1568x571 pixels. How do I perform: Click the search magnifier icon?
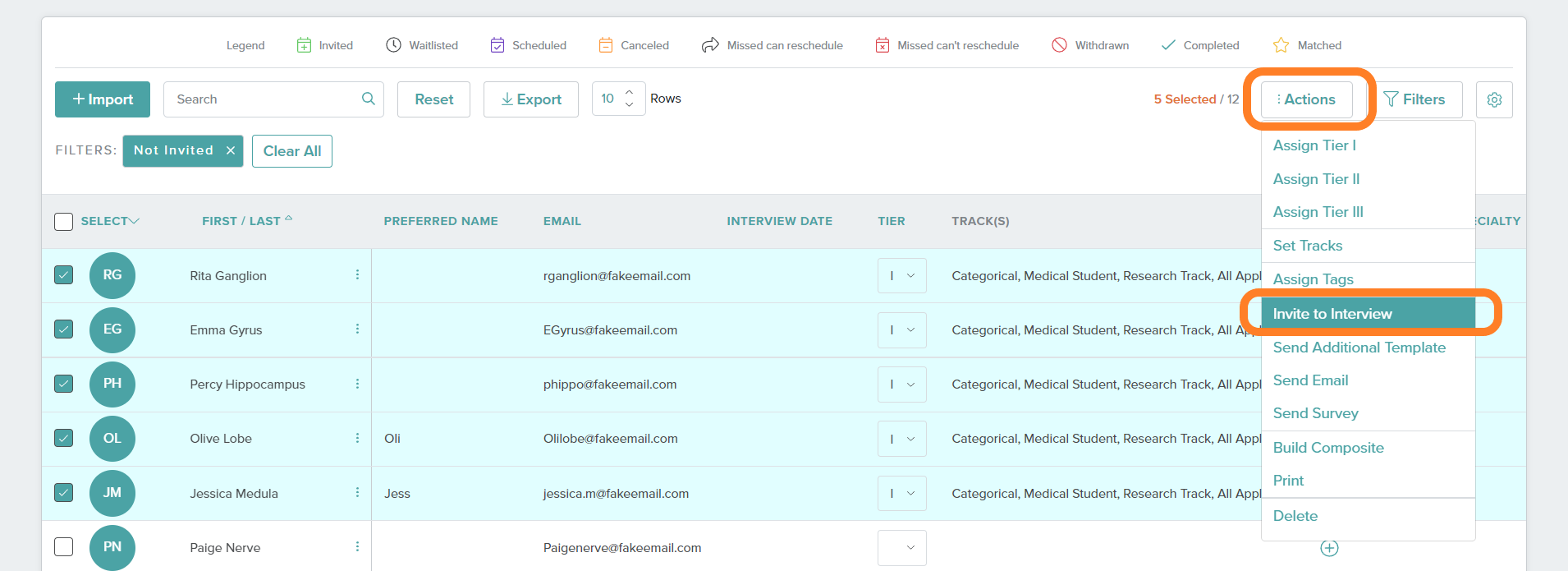[369, 99]
